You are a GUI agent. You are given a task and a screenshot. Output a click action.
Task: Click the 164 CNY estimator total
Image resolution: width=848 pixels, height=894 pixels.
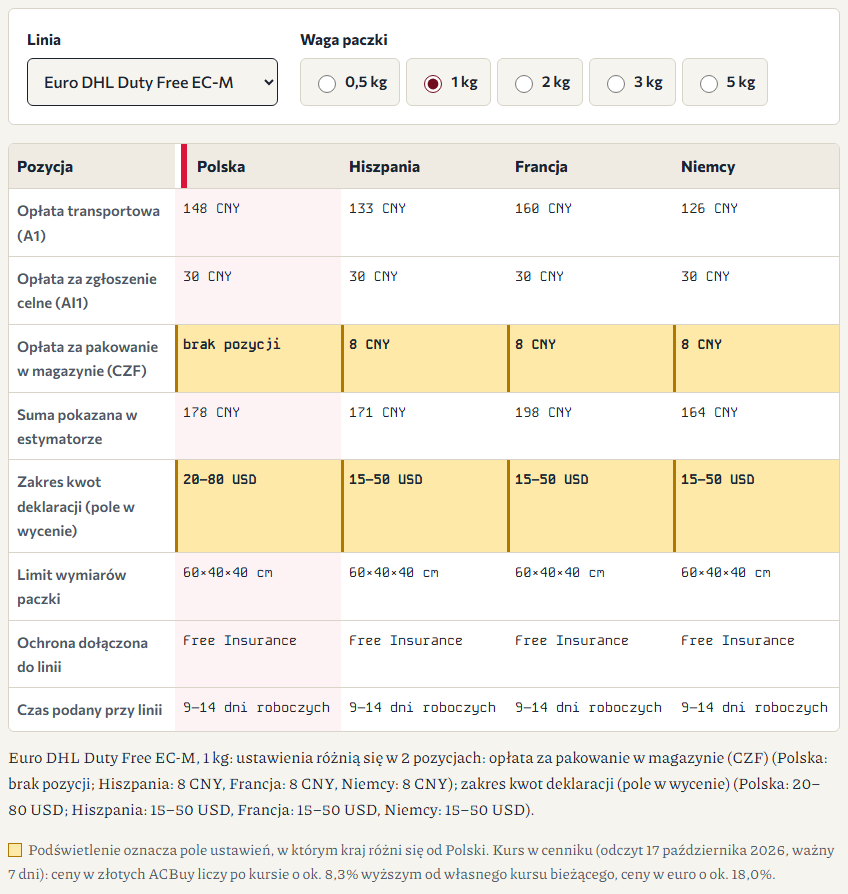point(756,426)
